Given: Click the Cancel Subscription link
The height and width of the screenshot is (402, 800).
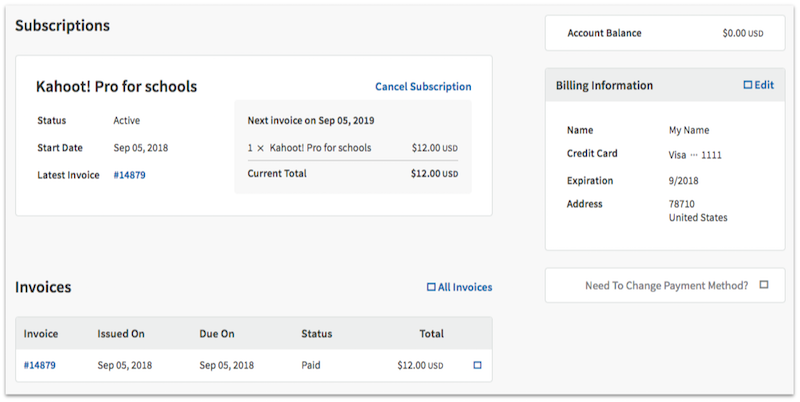Looking at the screenshot, I should pyautogui.click(x=423, y=87).
